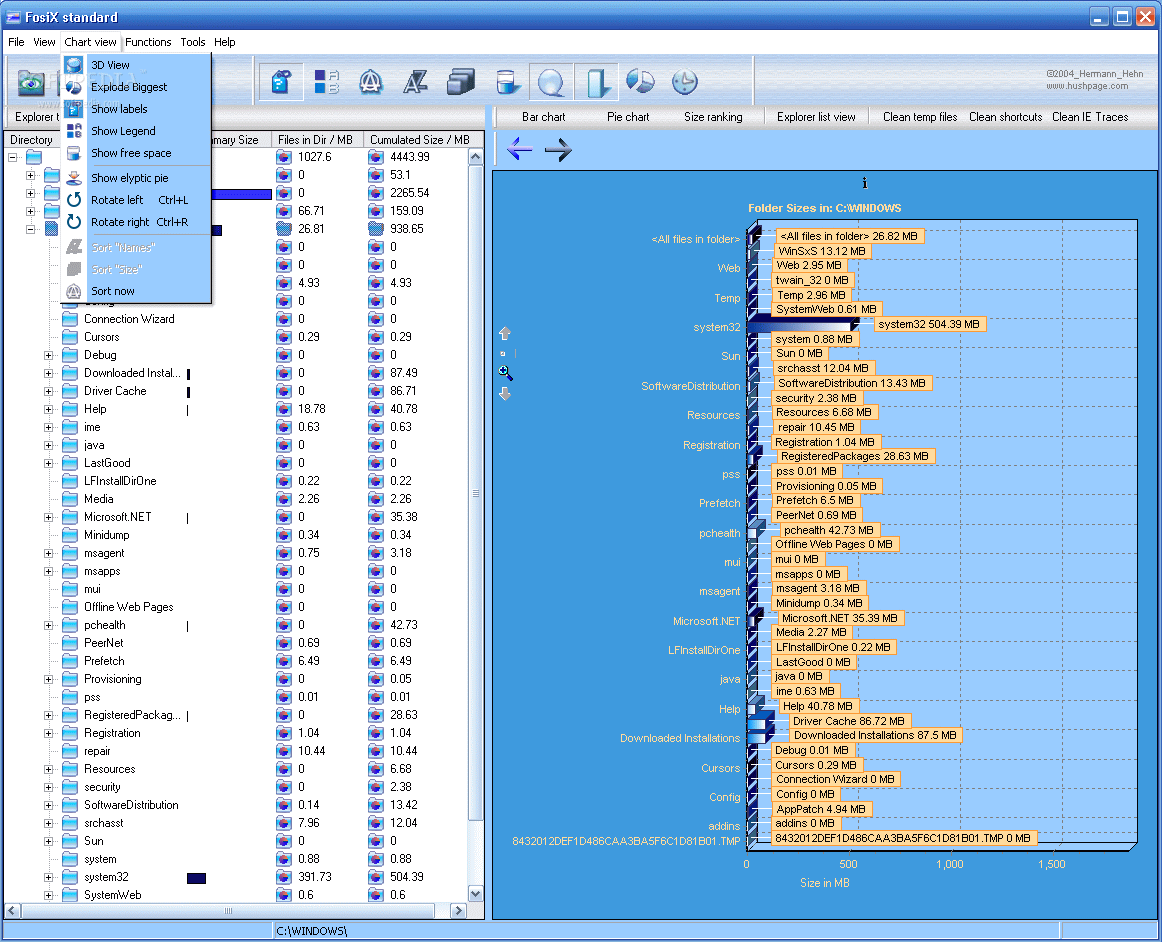
Task: Click the vertical scrollbar down arrow
Action: 476,894
